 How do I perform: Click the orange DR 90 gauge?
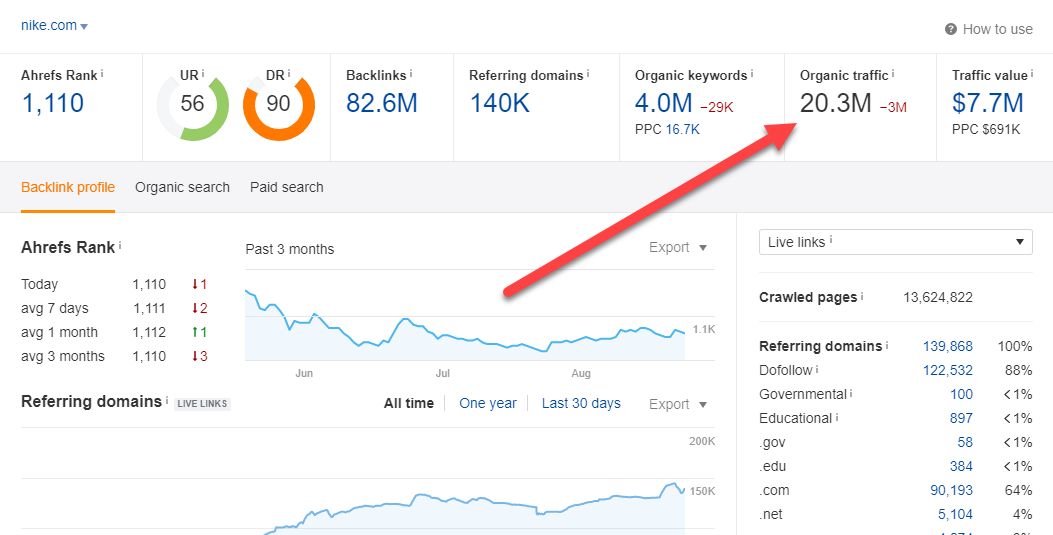pyautogui.click(x=278, y=104)
